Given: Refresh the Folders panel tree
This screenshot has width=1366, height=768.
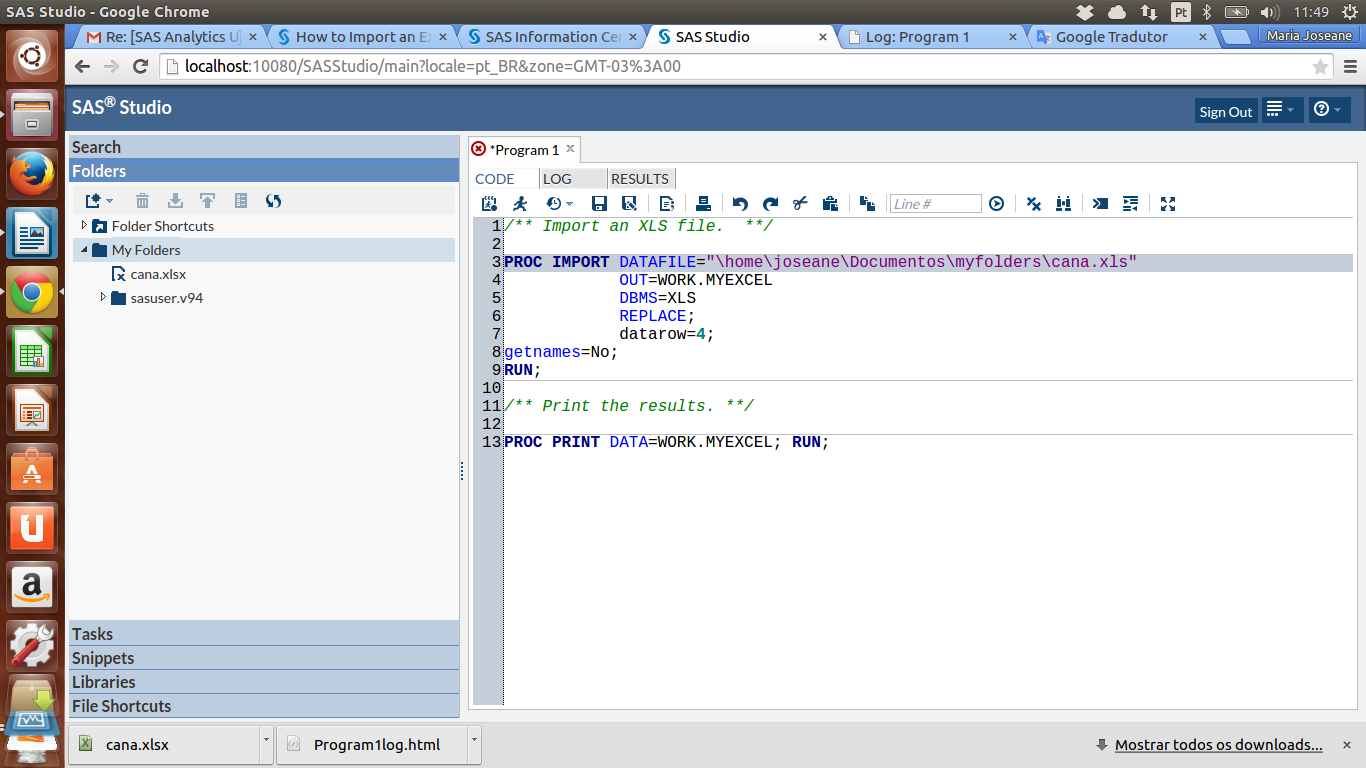Looking at the screenshot, I should point(273,201).
